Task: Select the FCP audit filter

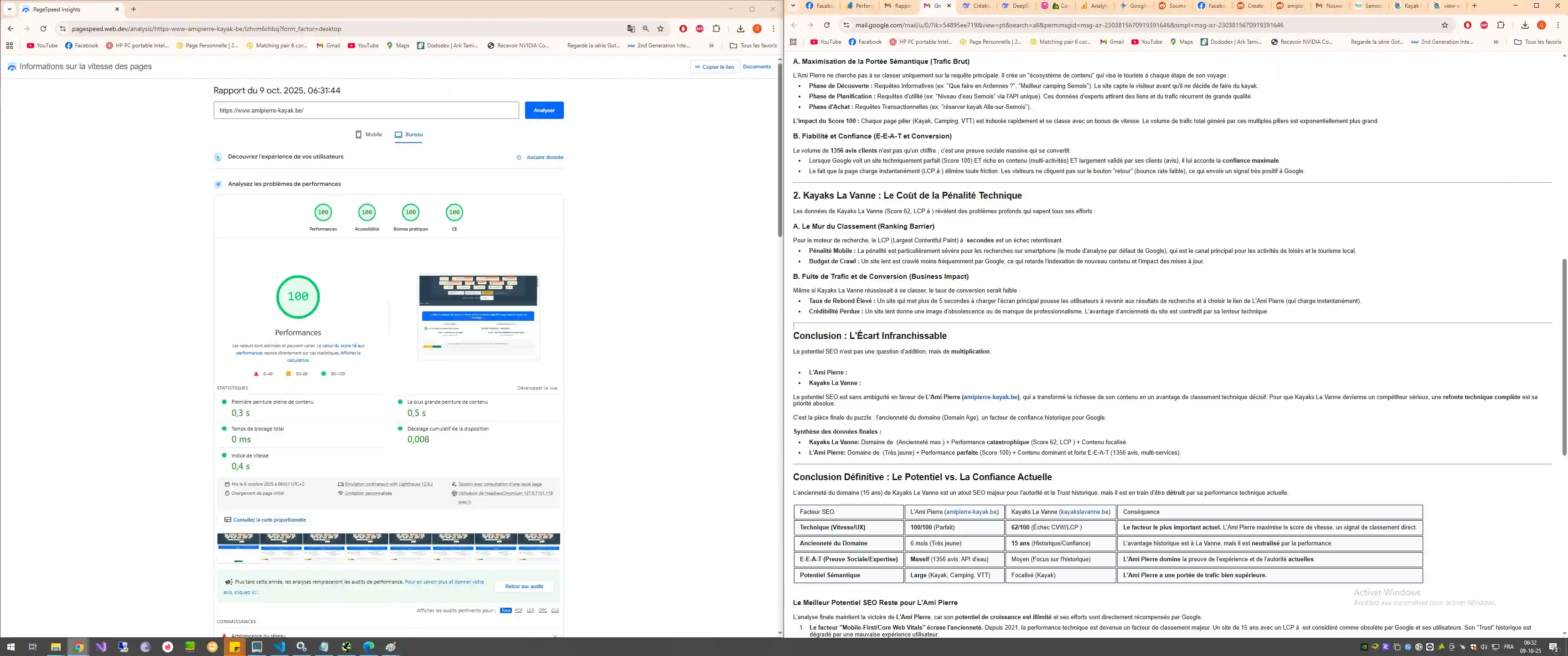Action: pos(519,610)
